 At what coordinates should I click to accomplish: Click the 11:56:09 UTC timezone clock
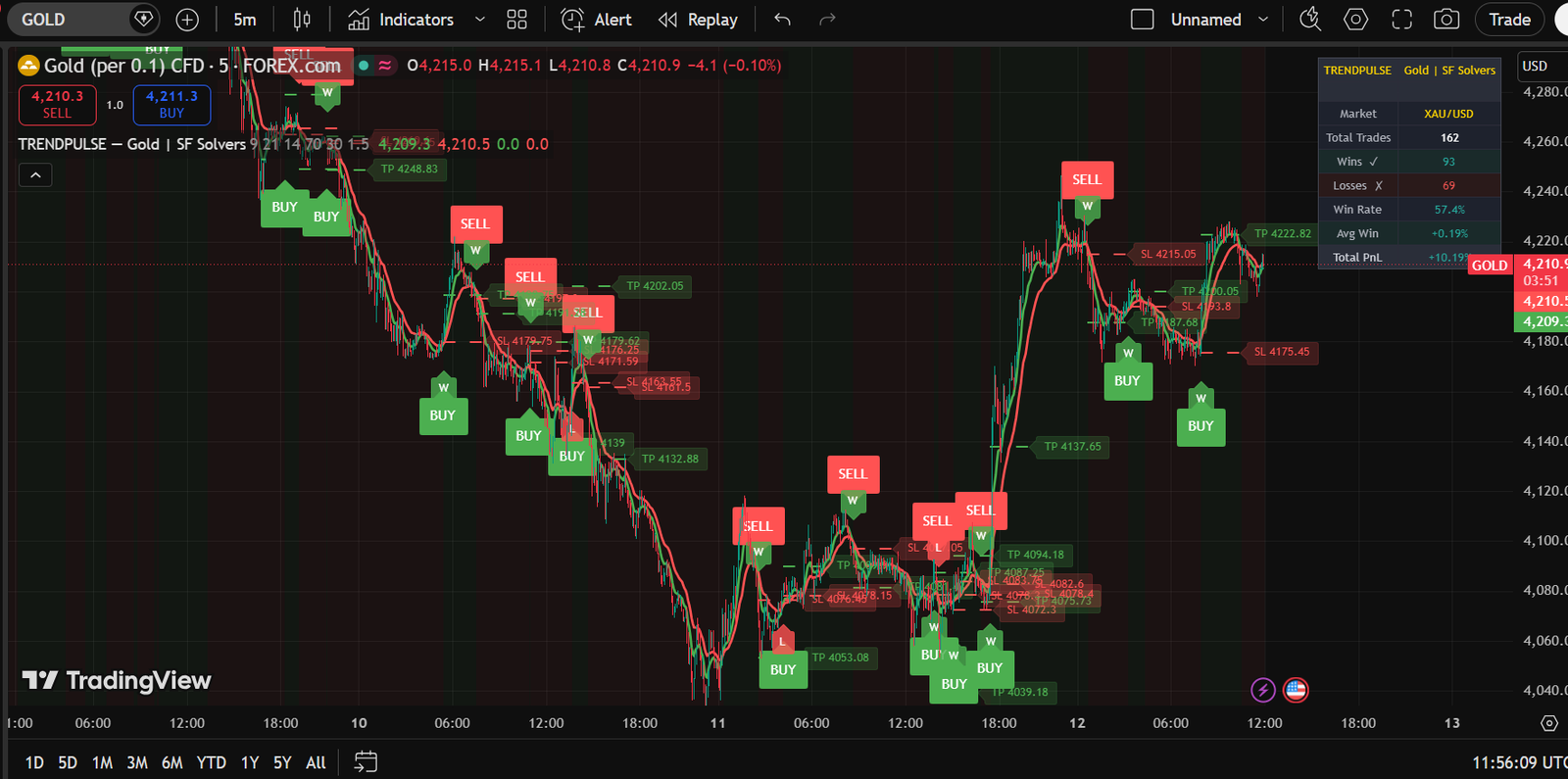pyautogui.click(x=1519, y=762)
